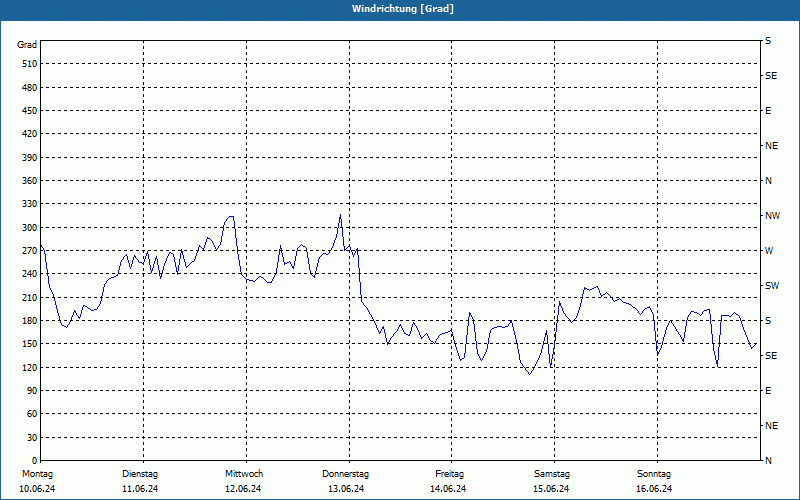Screen dimensions: 800x500
Task: Click the 'Sonntag' day label
Action: click(654, 474)
